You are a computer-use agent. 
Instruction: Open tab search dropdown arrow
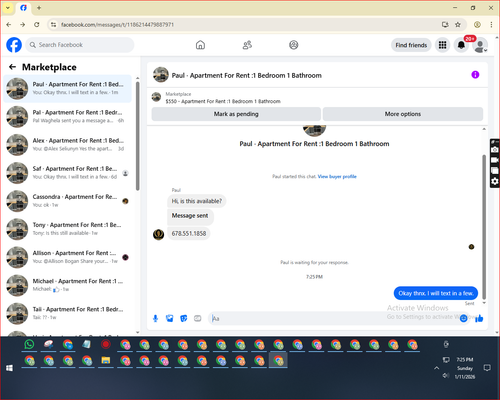tap(8, 8)
